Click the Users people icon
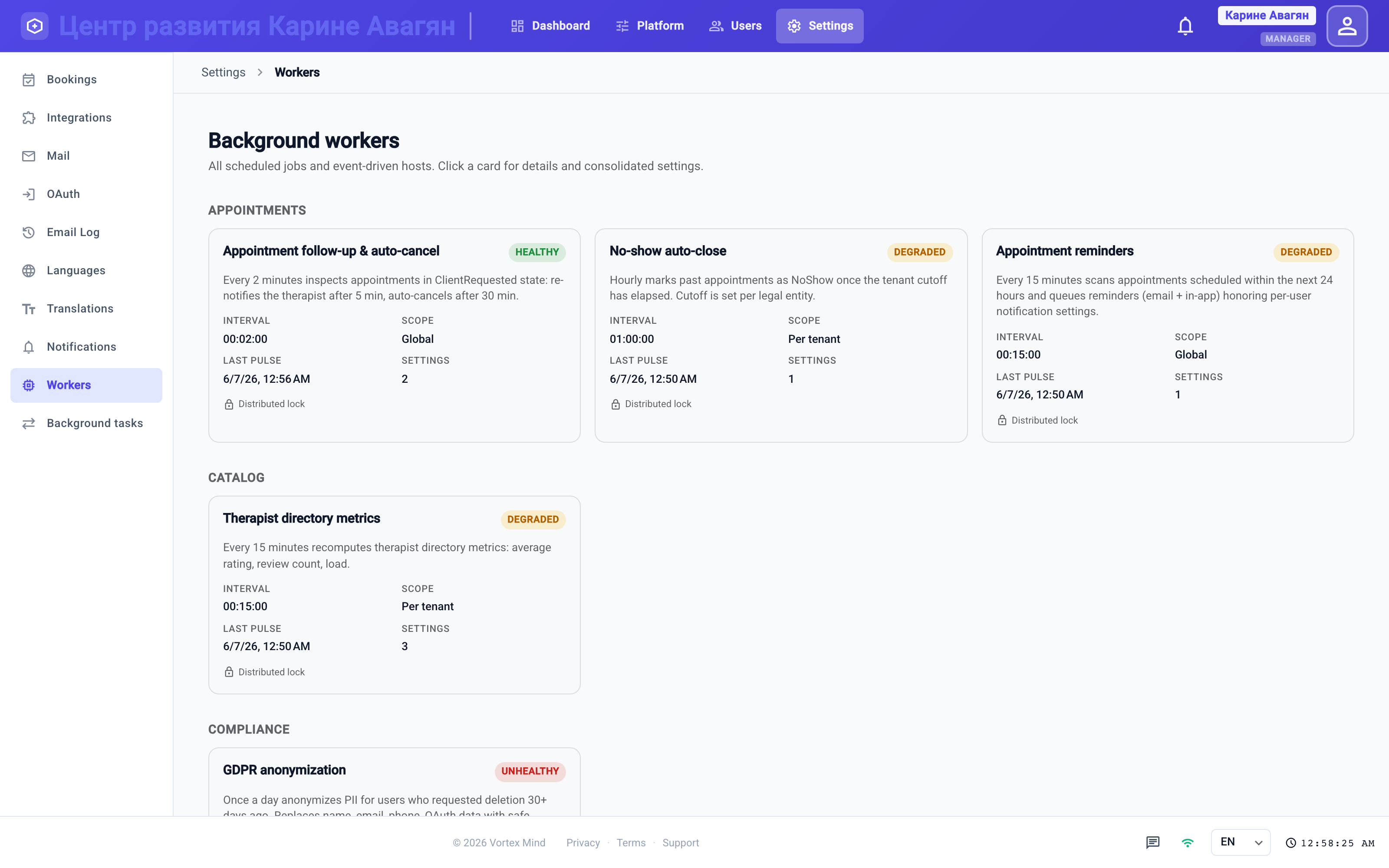 [x=716, y=26]
